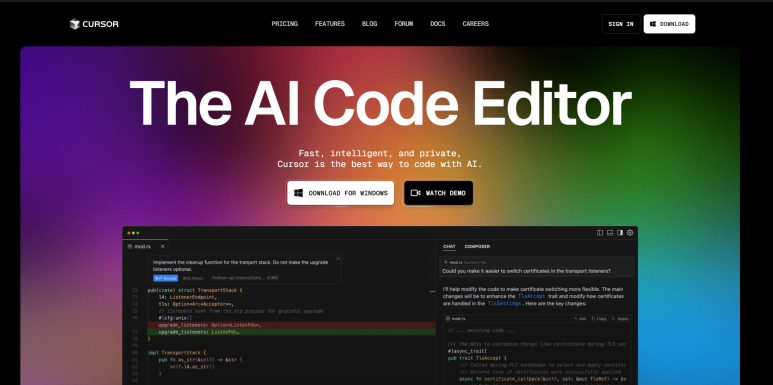Switch to the Chat tab
This screenshot has height=385, width=773.
449,246
